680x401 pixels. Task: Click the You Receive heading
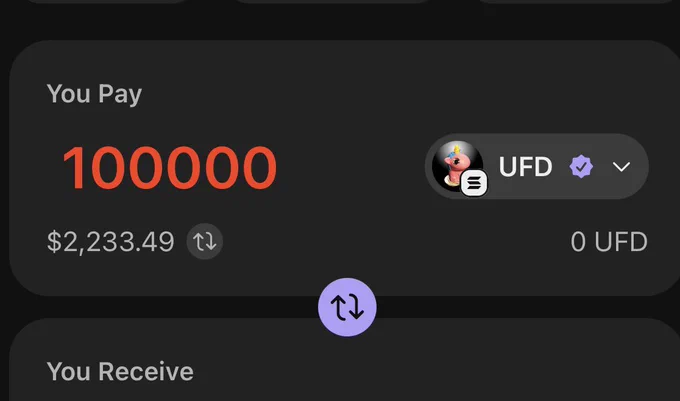click(120, 372)
